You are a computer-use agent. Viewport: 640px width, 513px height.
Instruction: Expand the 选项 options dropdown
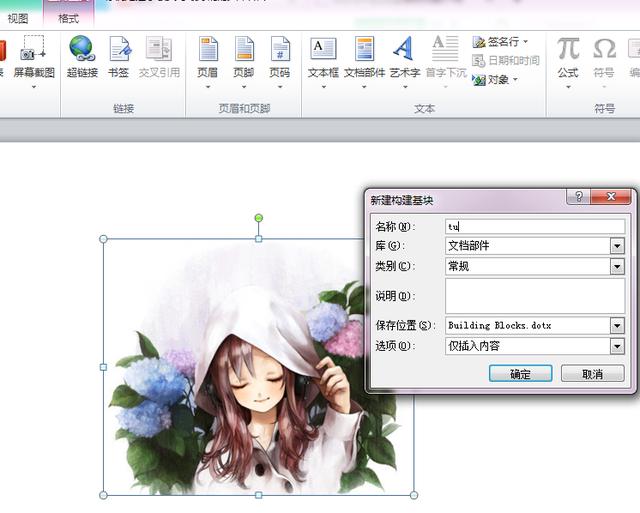pyautogui.click(x=617, y=346)
